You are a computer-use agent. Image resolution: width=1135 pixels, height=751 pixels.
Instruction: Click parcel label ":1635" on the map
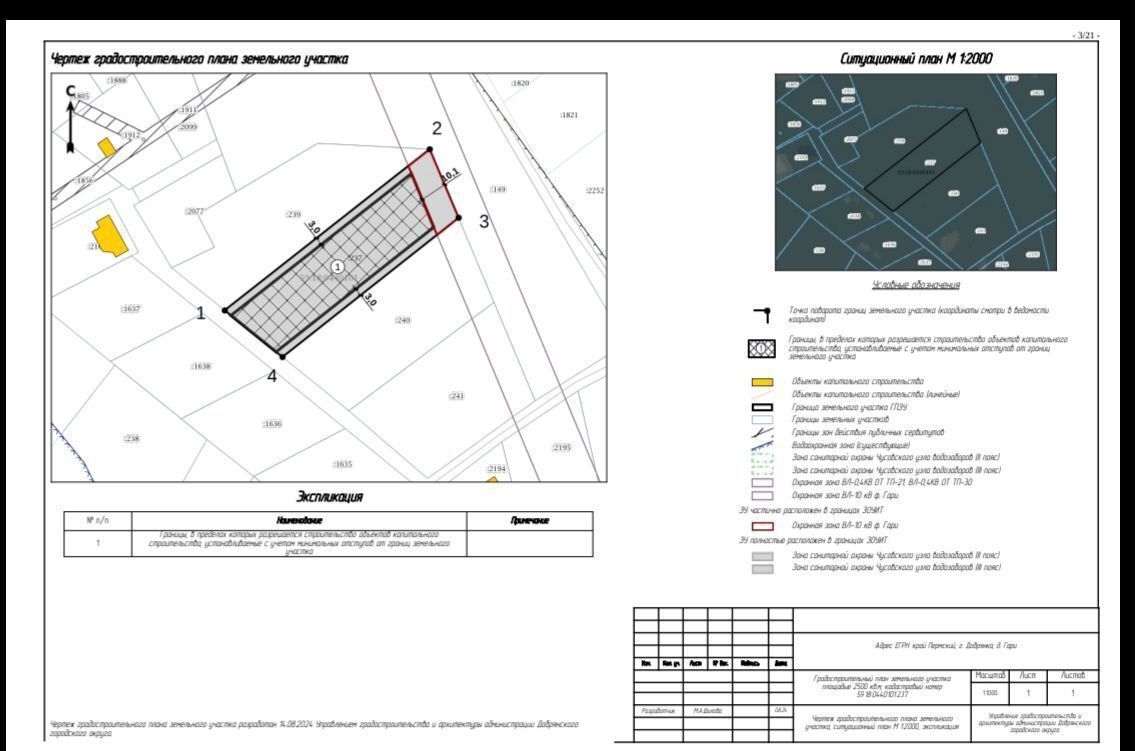coord(342,464)
